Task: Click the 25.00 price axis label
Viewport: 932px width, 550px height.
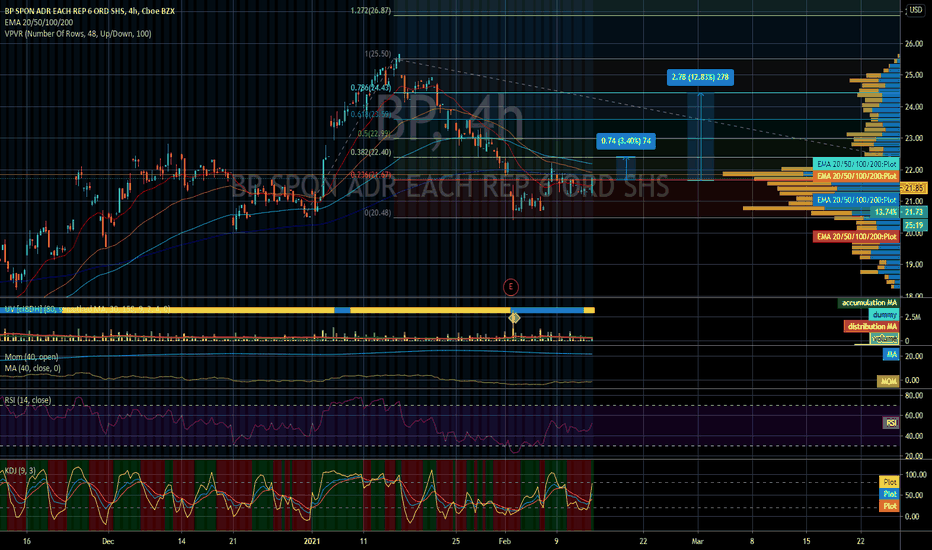Action: point(914,76)
